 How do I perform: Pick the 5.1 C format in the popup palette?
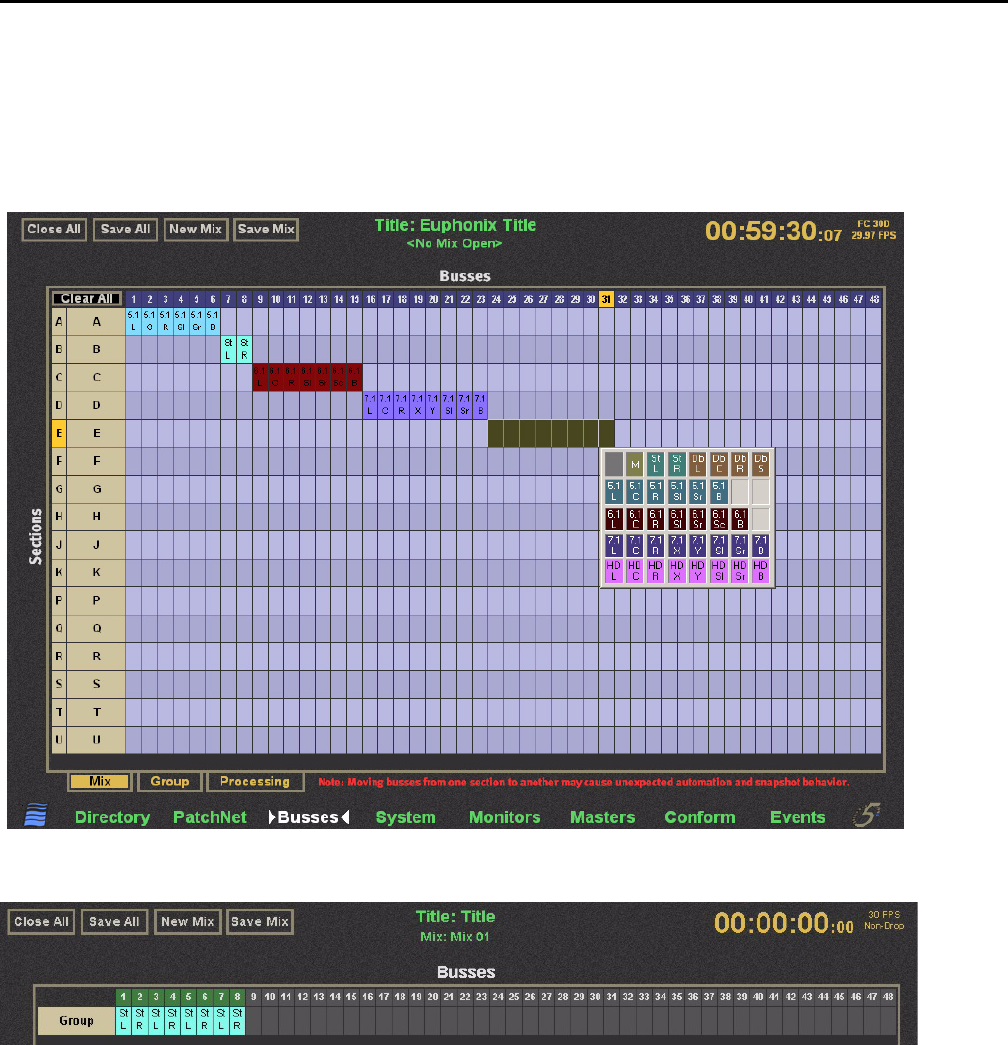[635, 492]
